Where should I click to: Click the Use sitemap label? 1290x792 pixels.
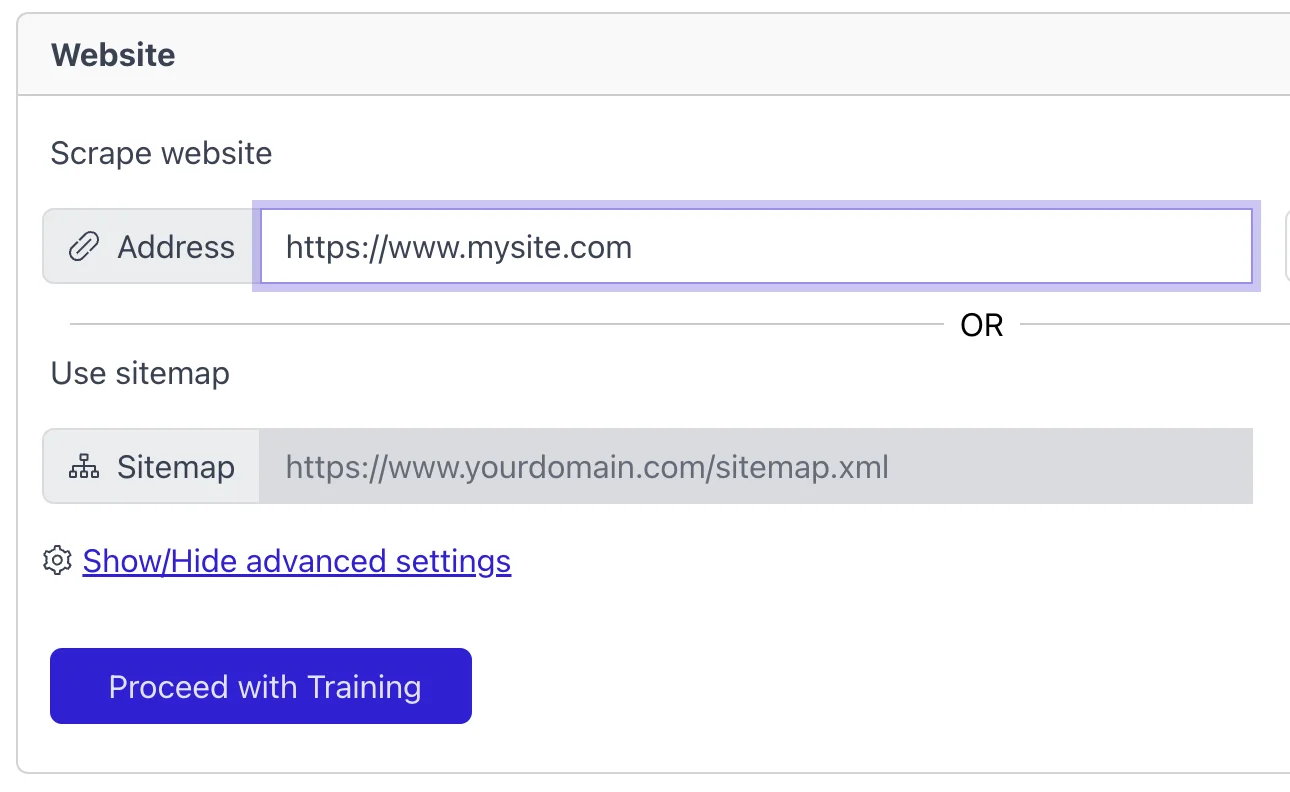(x=140, y=373)
